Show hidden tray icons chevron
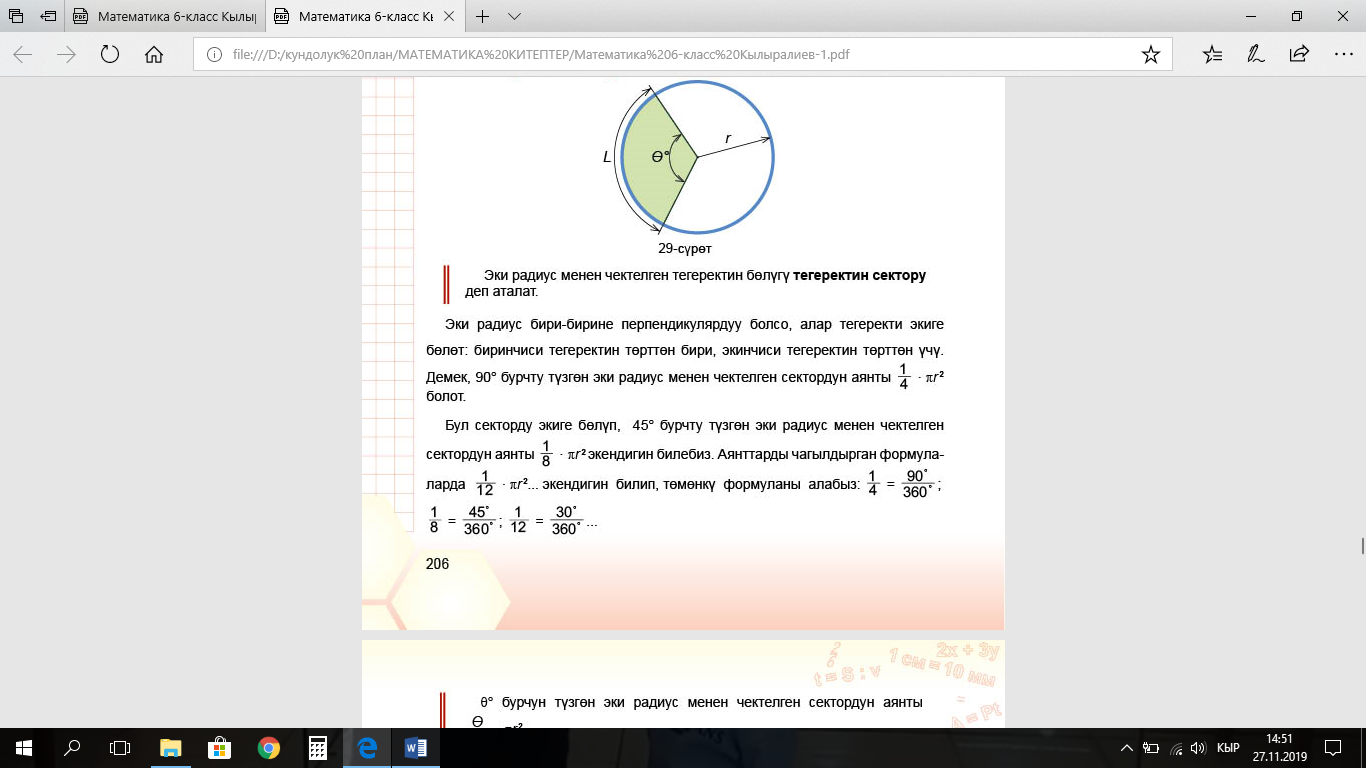This screenshot has width=1366, height=768. (x=1127, y=747)
